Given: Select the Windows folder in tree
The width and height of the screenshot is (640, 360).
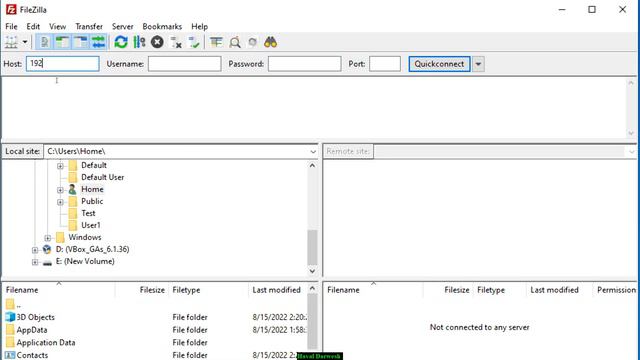Looking at the screenshot, I should coord(84,237).
